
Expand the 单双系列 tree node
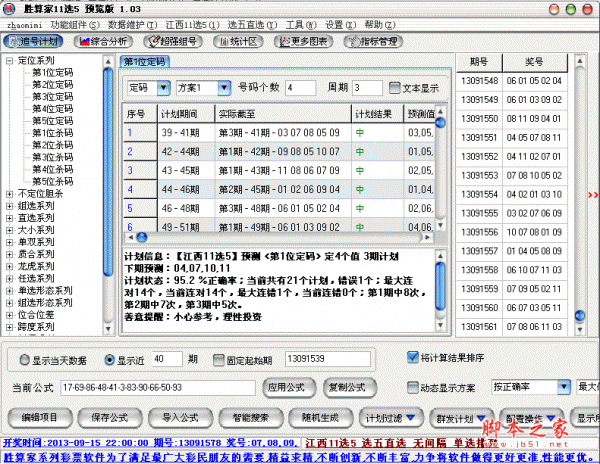pyautogui.click(x=10, y=242)
